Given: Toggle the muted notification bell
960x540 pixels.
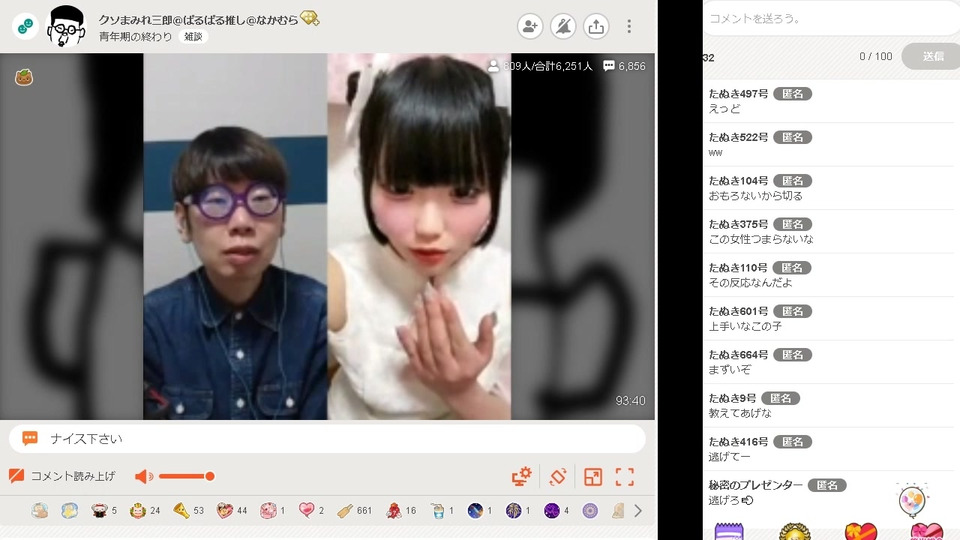Looking at the screenshot, I should click(563, 26).
